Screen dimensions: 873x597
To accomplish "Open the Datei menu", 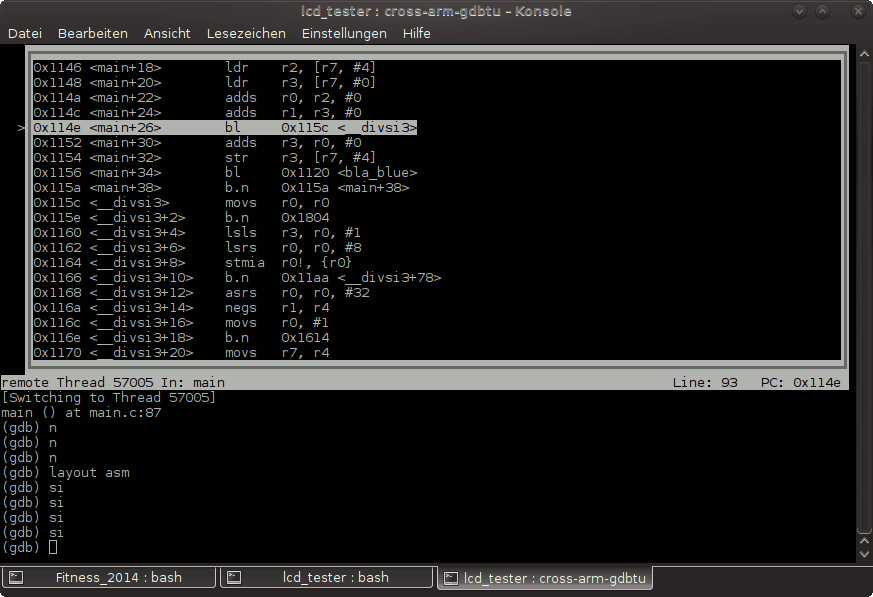I will [x=25, y=33].
